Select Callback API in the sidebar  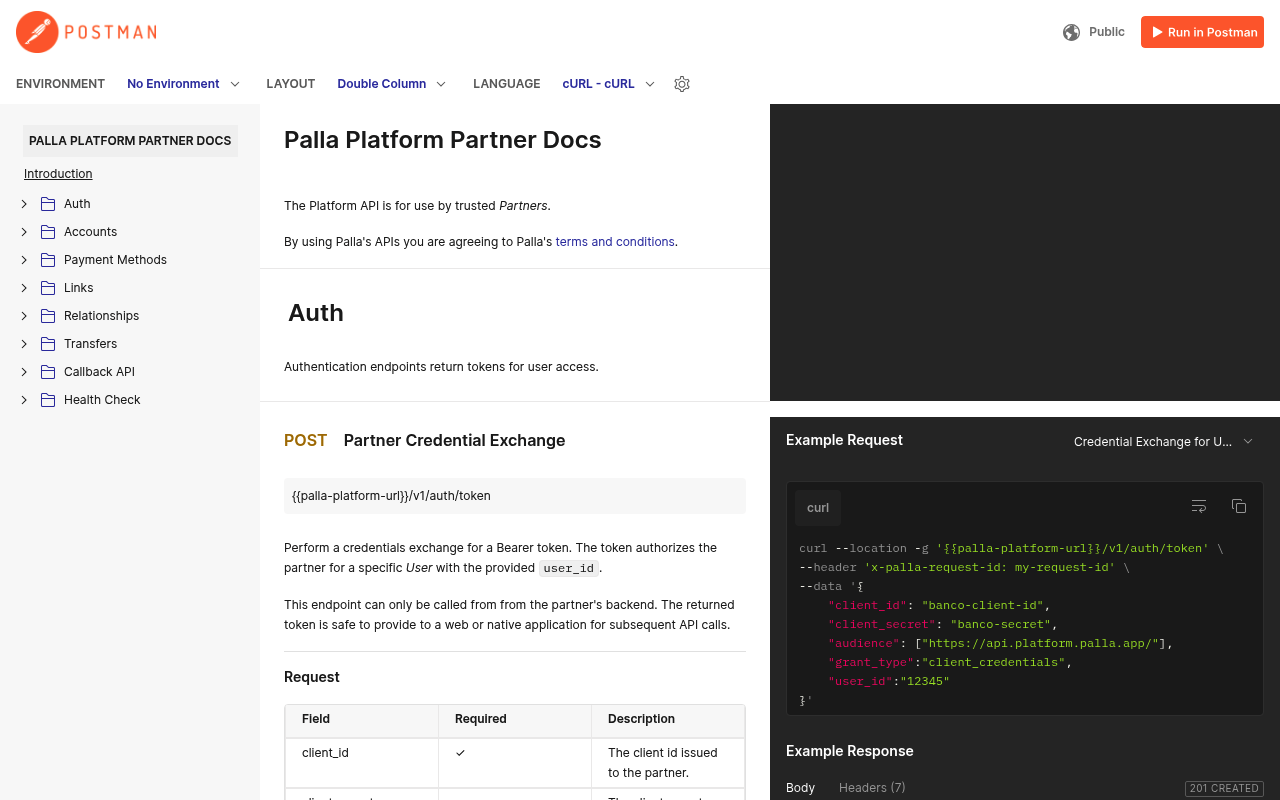point(99,372)
